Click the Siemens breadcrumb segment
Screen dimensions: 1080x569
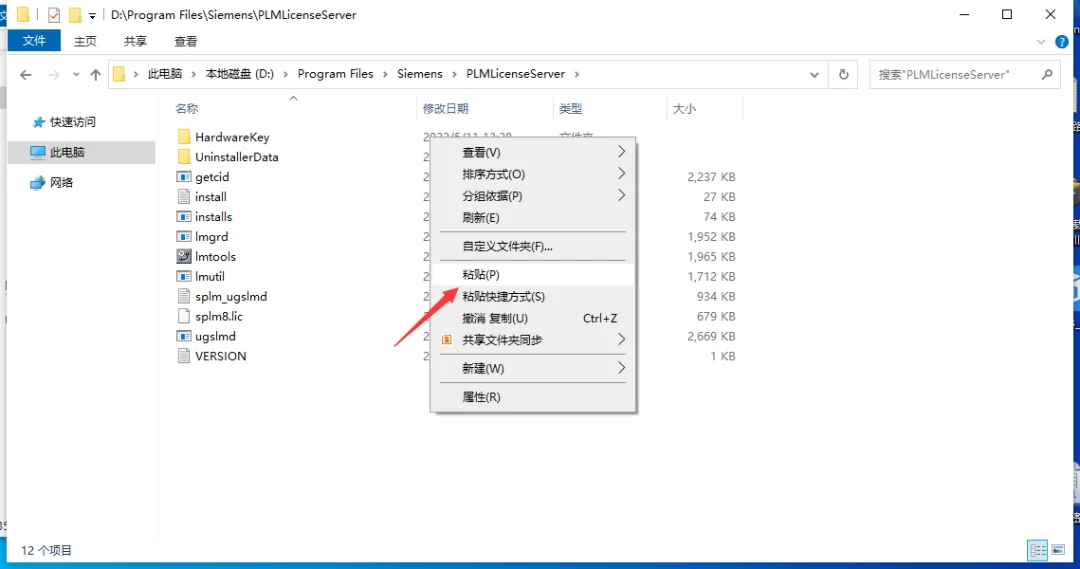pyautogui.click(x=419, y=74)
